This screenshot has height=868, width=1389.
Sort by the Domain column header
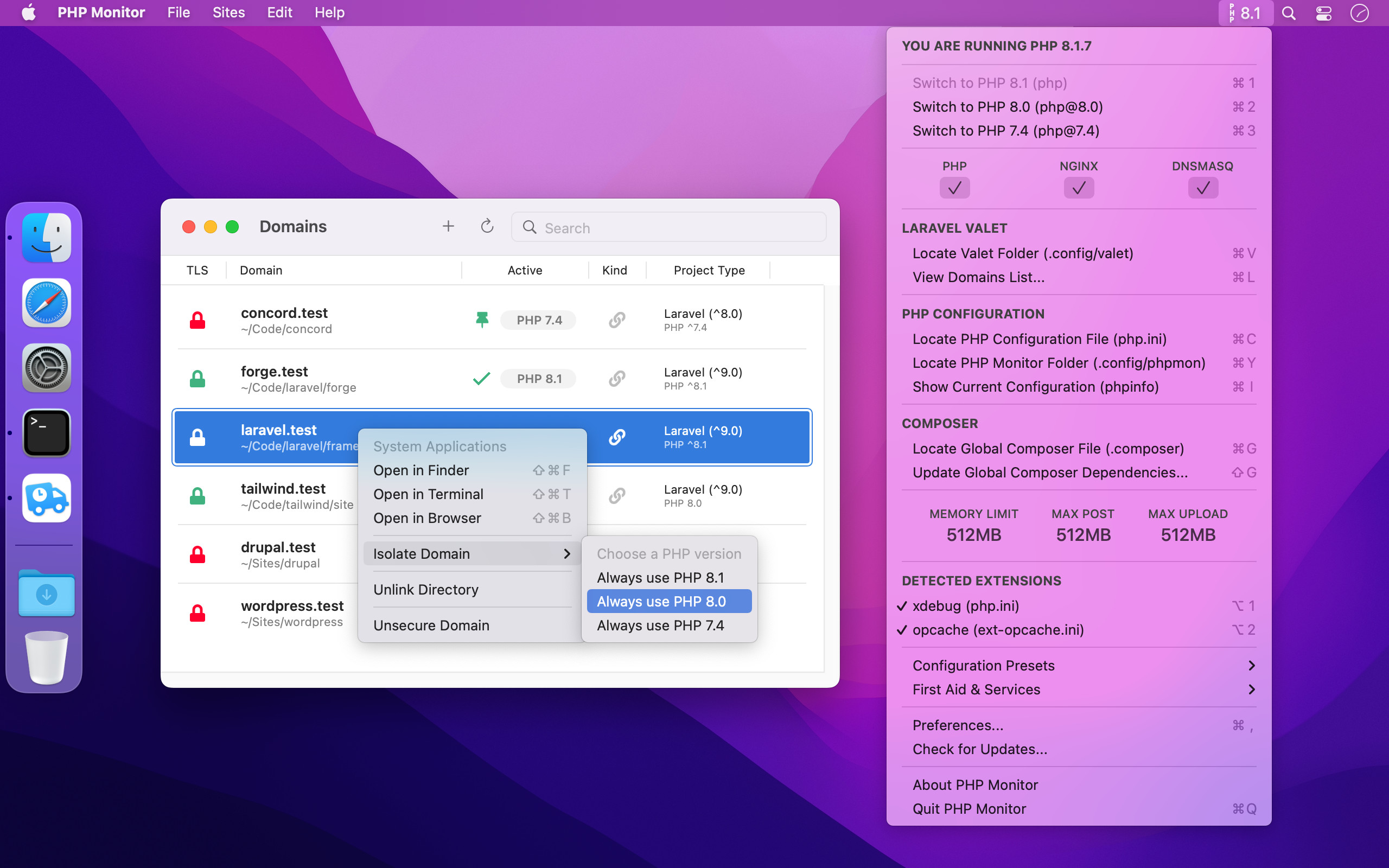tap(344, 270)
